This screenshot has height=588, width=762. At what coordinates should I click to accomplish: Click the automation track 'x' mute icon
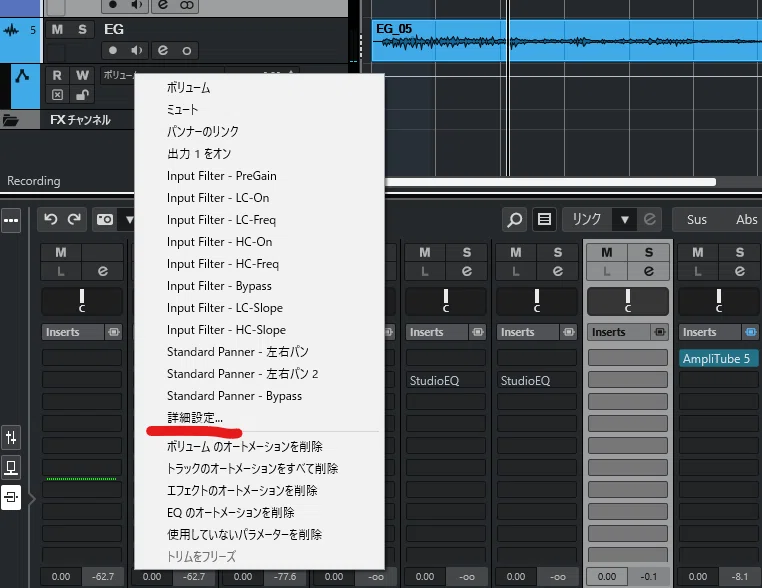tap(57, 95)
